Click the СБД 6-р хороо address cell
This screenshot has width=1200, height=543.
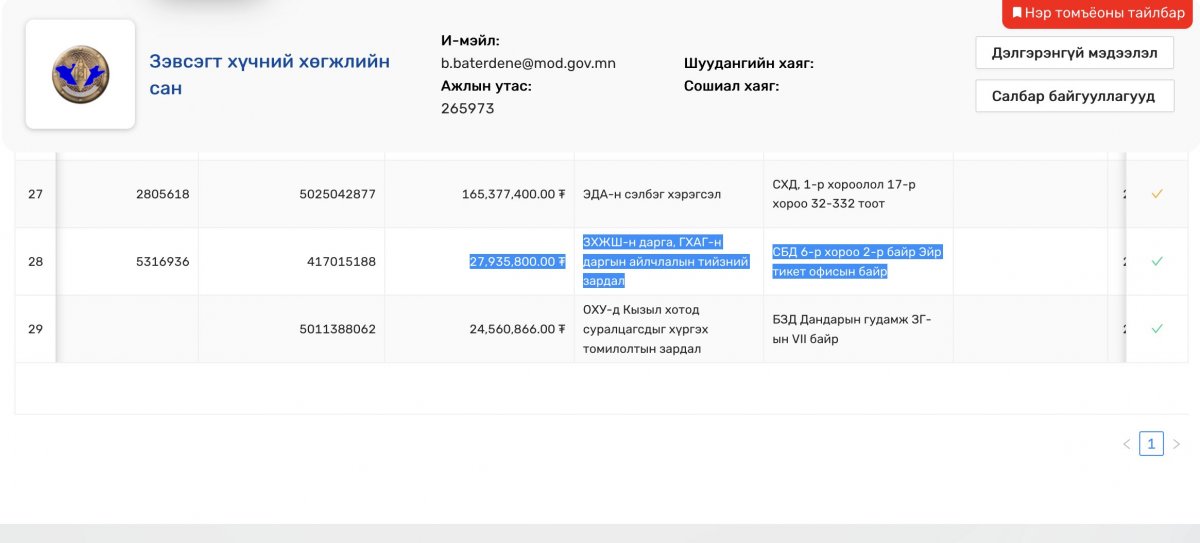(x=856, y=262)
